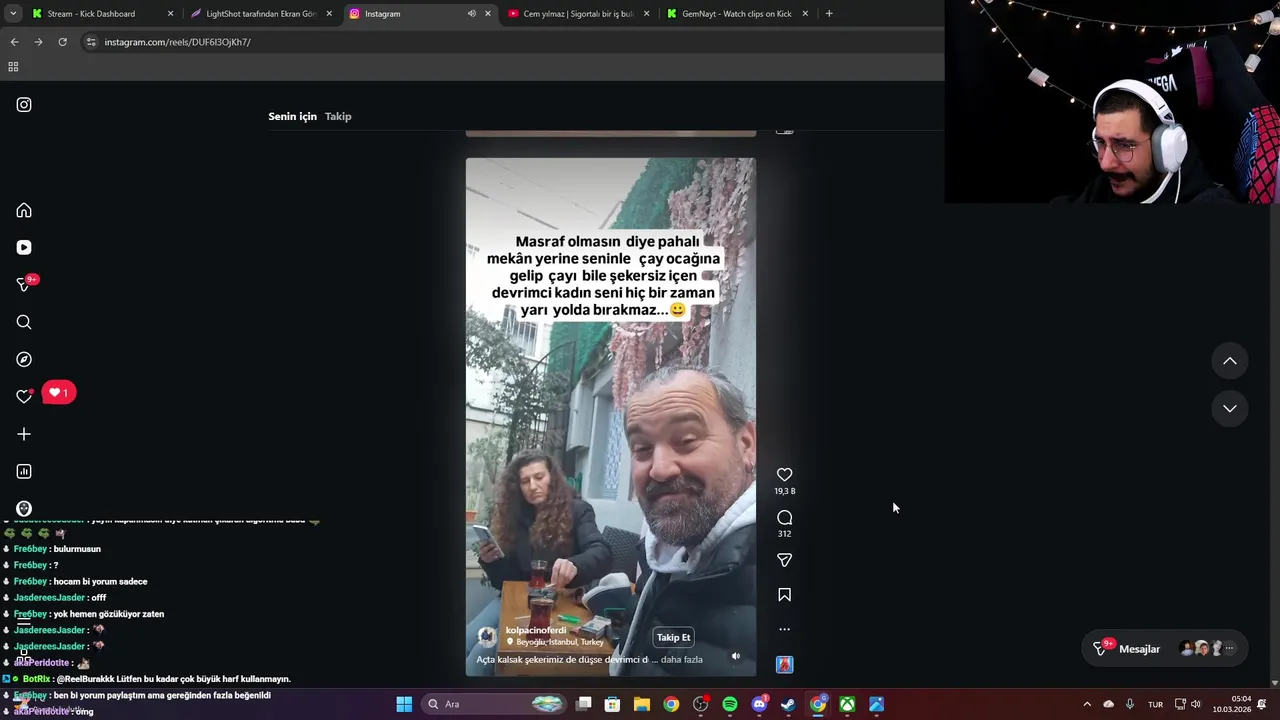Open kolpacinoferdi profile link

point(536,631)
